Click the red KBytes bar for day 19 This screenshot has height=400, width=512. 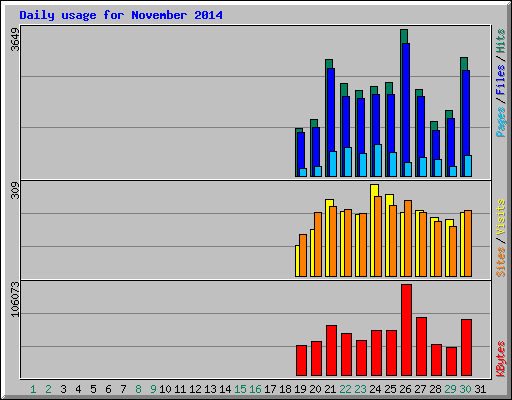(x=301, y=361)
